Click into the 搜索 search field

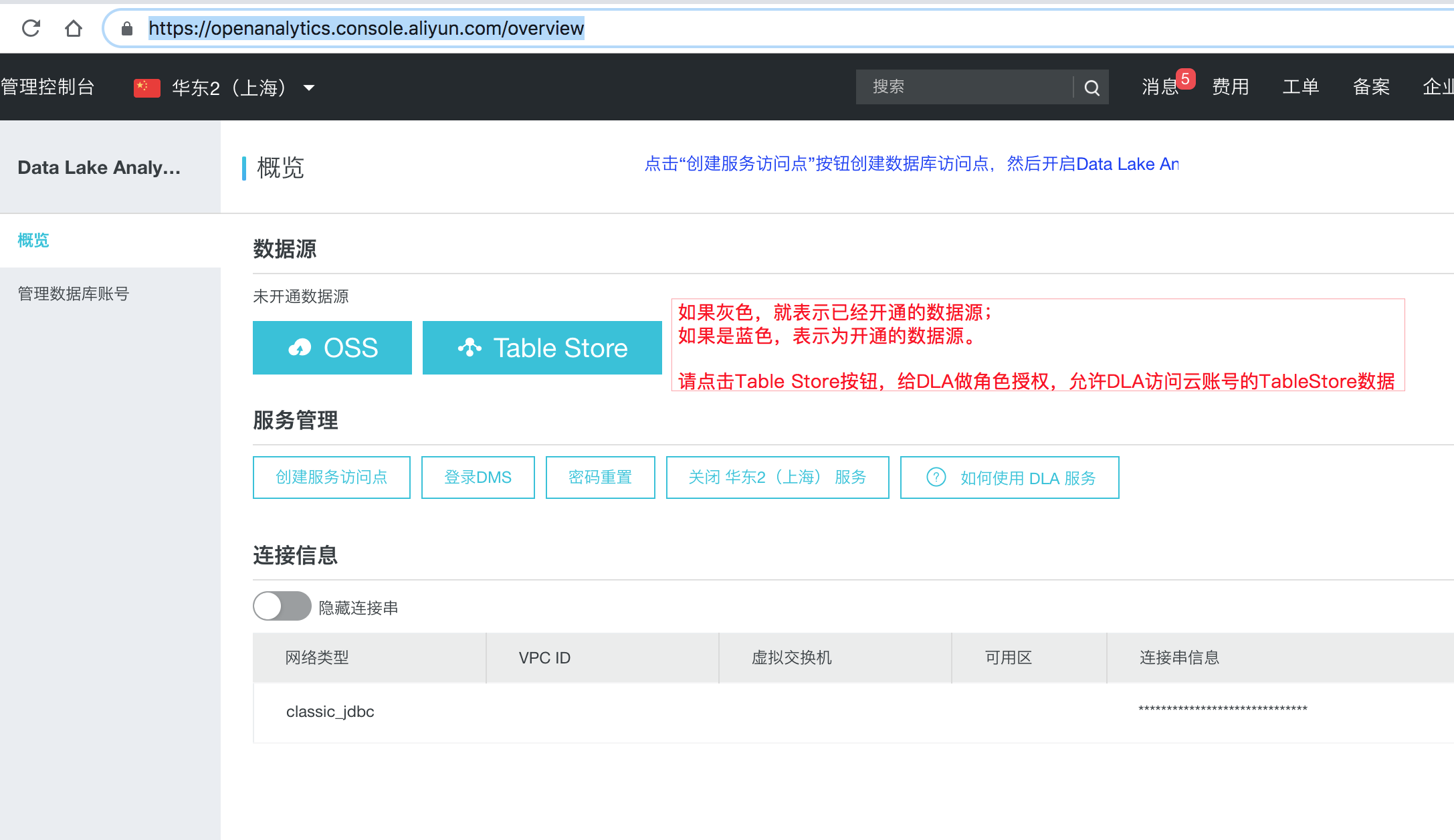(964, 87)
